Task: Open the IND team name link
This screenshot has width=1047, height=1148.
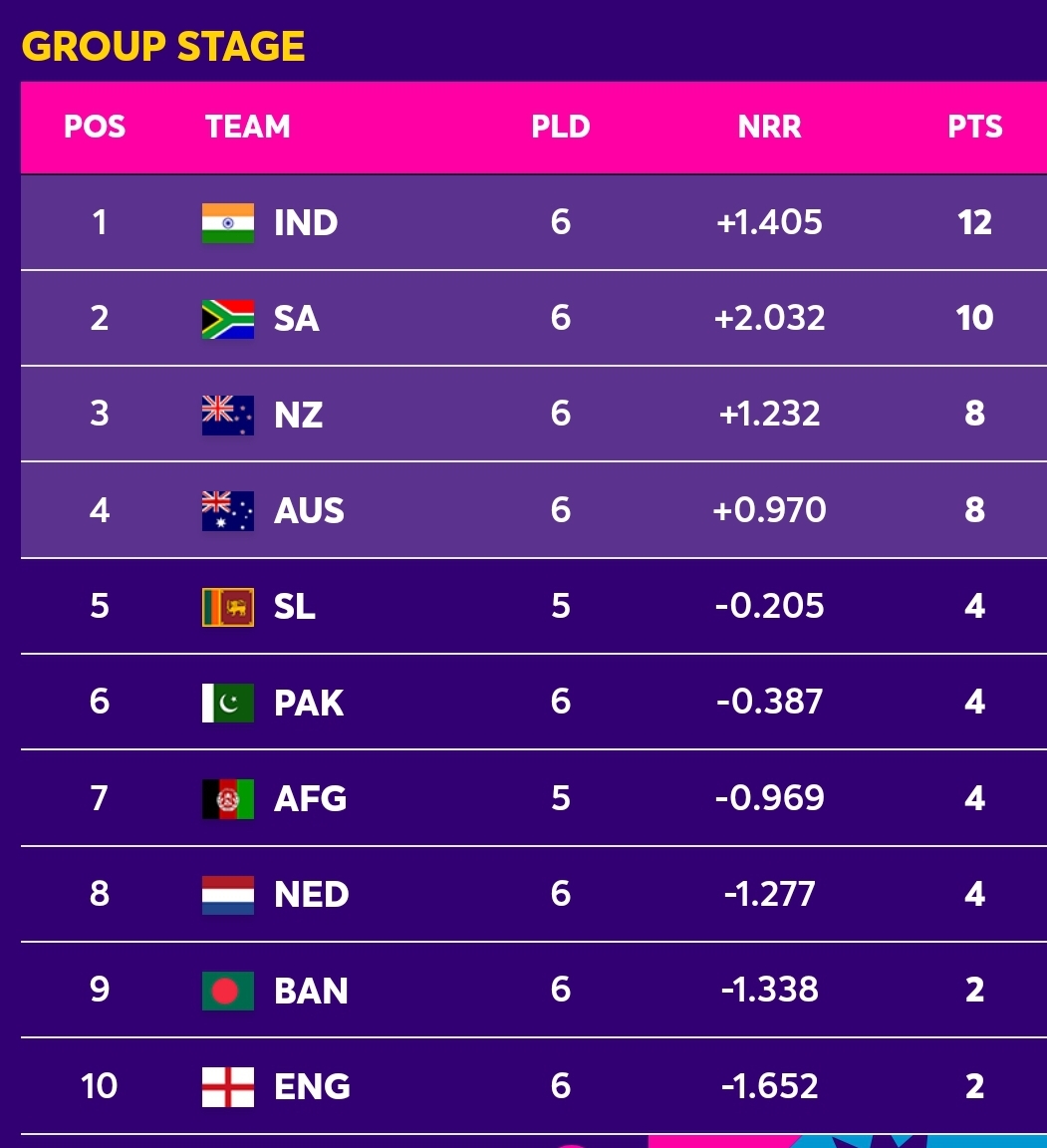Action: tap(305, 222)
